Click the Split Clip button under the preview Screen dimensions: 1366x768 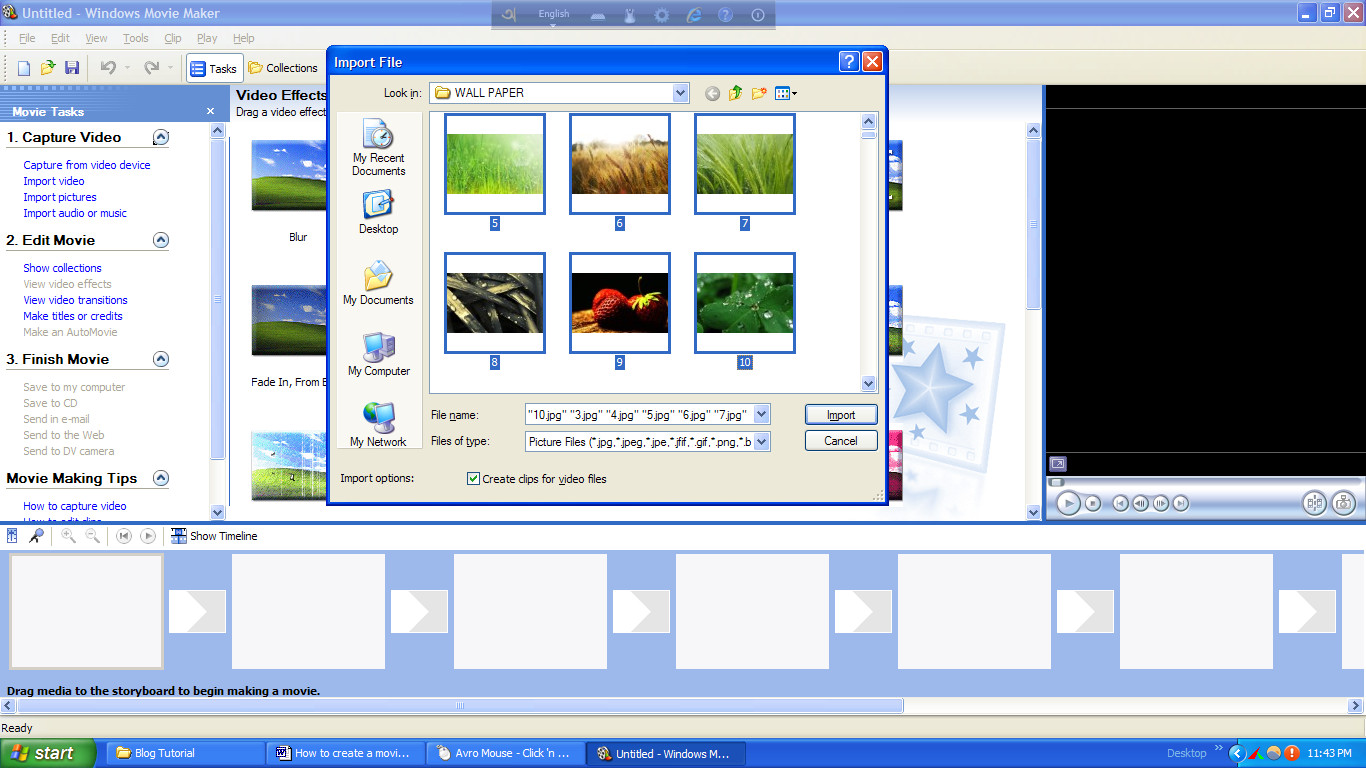pyautogui.click(x=1314, y=503)
